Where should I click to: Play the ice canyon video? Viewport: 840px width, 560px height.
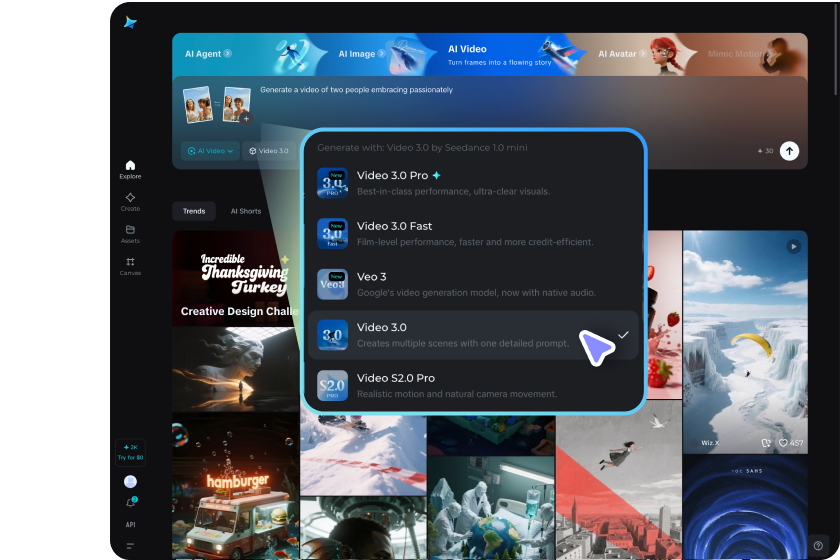tap(793, 247)
